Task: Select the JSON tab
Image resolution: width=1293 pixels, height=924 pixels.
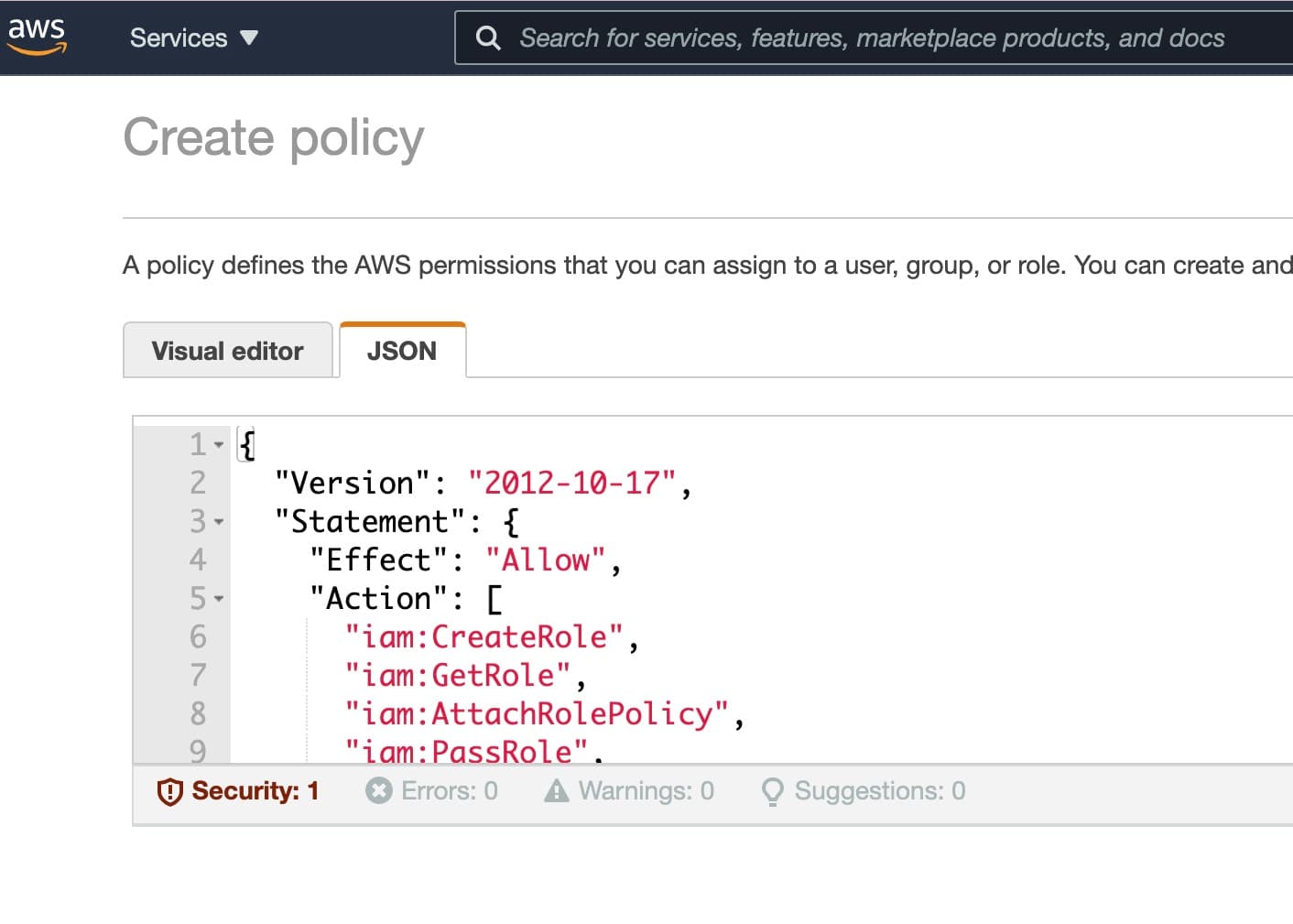Action: (x=402, y=351)
